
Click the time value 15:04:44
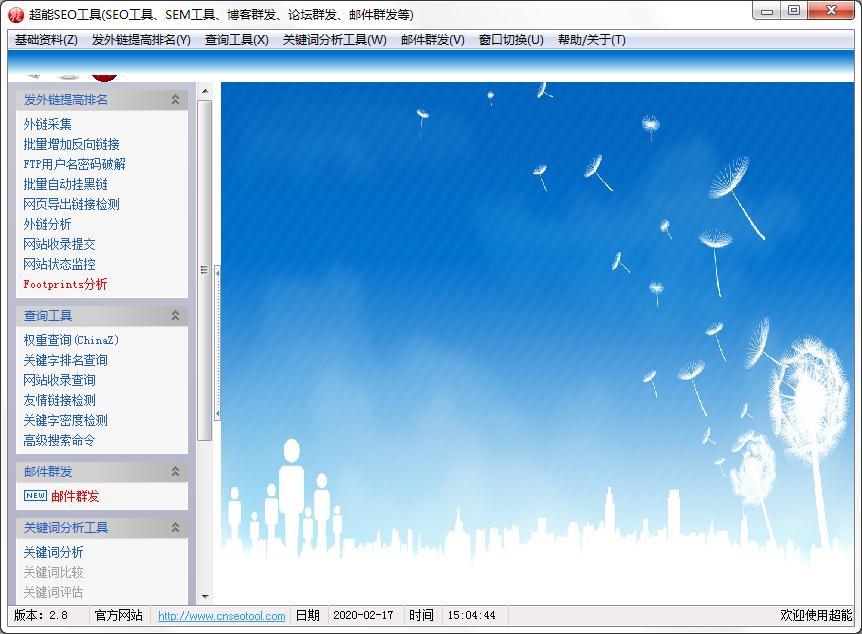tap(472, 615)
